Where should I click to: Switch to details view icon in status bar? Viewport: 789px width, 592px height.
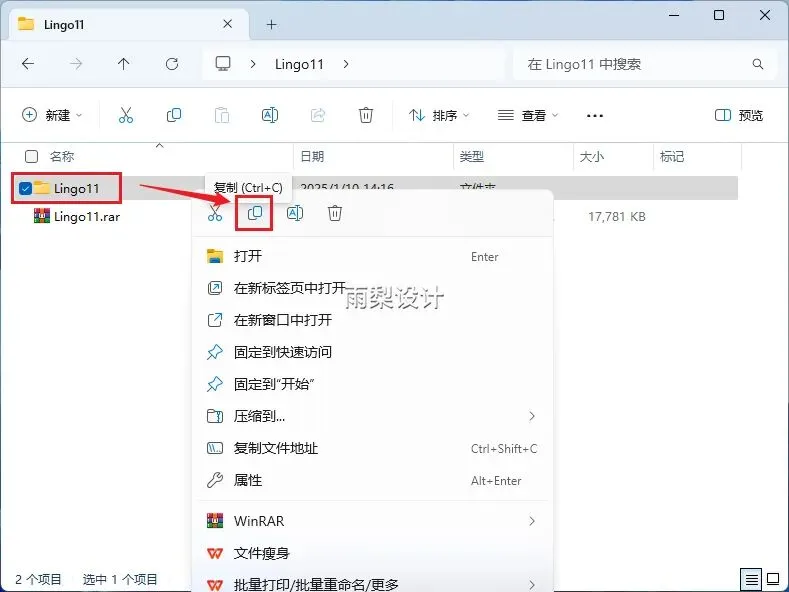tap(751, 579)
